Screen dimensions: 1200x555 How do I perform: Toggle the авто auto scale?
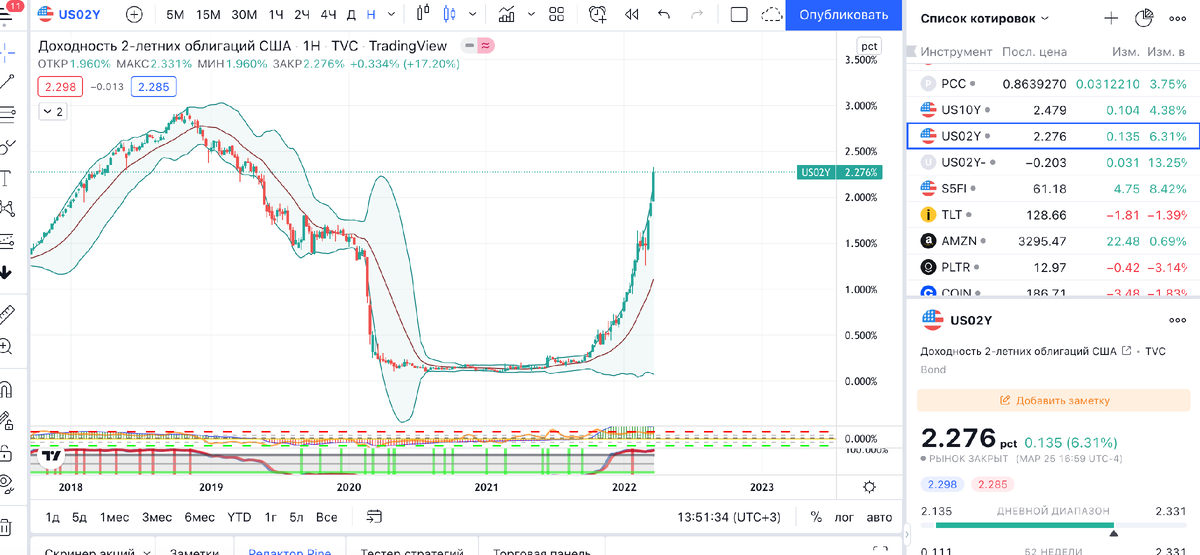click(x=879, y=517)
